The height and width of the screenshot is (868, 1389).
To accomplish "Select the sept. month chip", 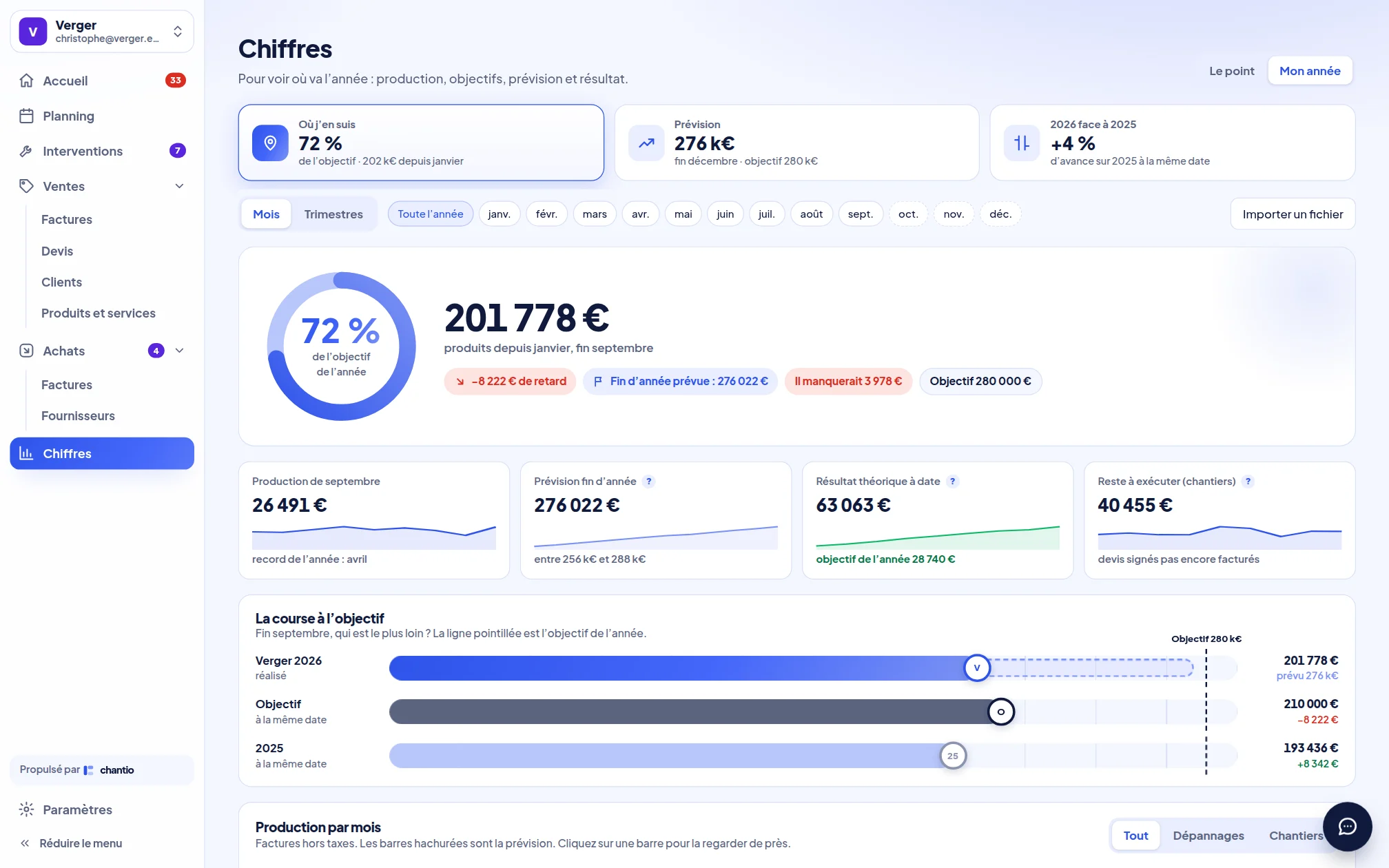I will [861, 214].
